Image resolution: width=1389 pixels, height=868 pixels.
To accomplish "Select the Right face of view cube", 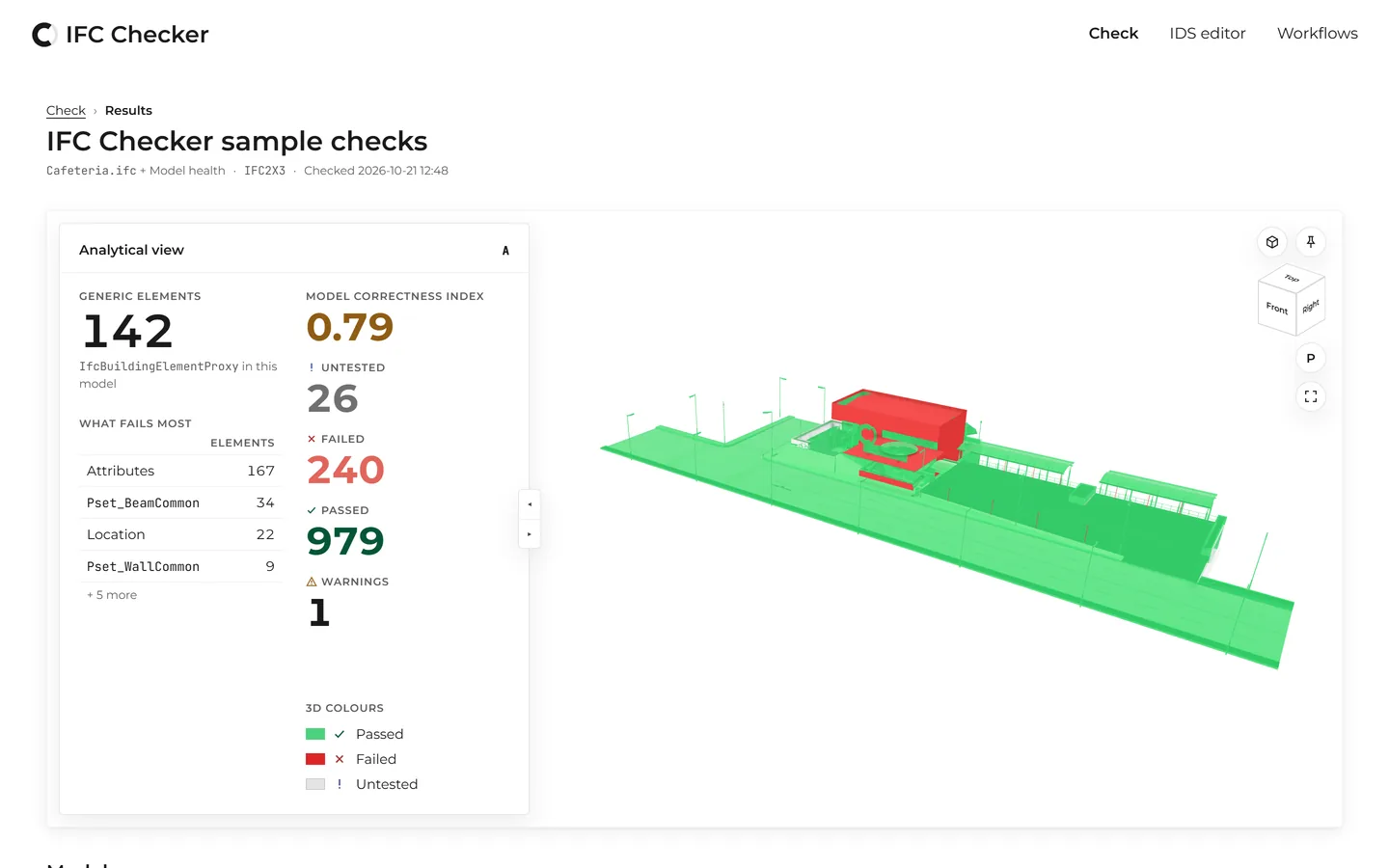I will (x=1310, y=307).
